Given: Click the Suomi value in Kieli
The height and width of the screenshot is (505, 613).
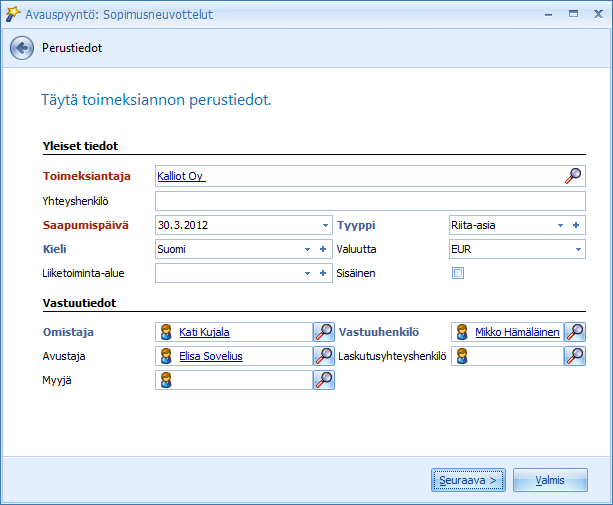Looking at the screenshot, I should 171,249.
